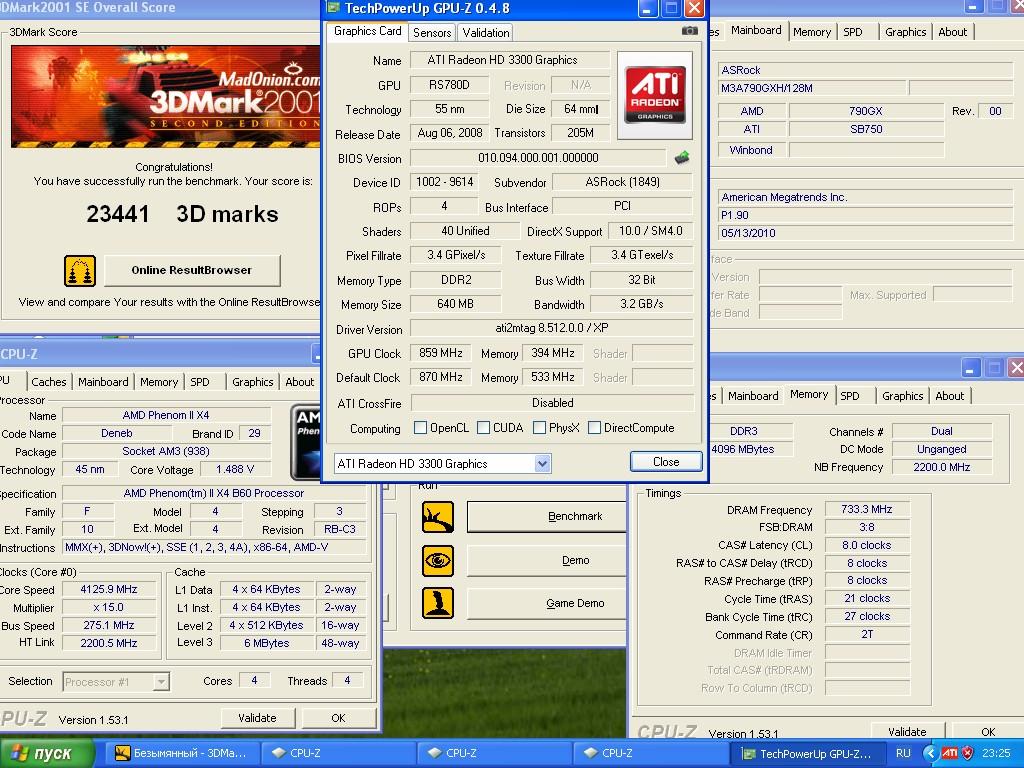Open Memory tab in top-right CPU-Z
This screenshot has height=768, width=1024.
click(812, 32)
